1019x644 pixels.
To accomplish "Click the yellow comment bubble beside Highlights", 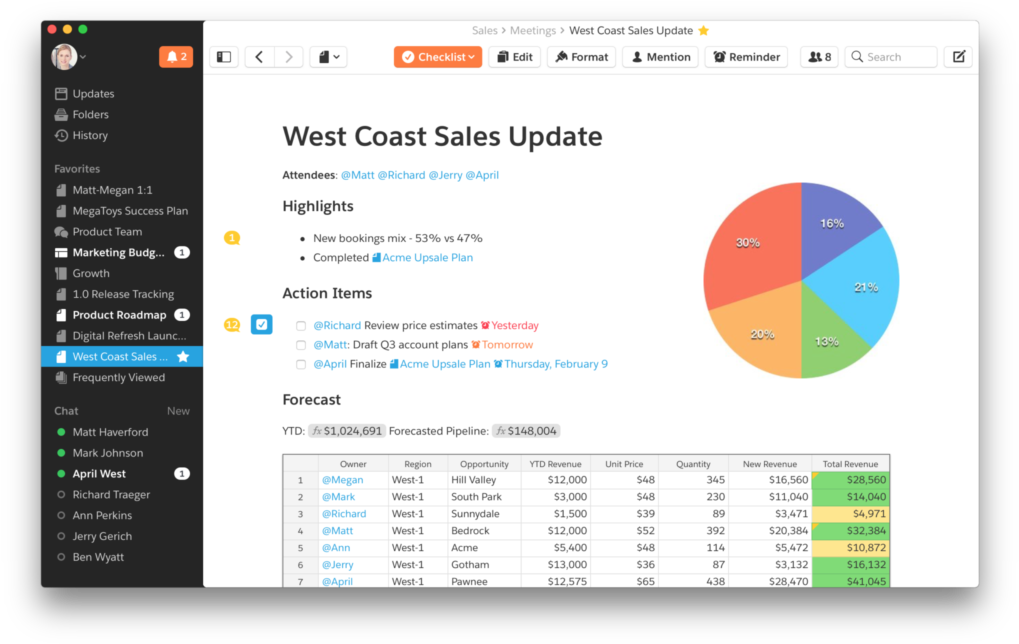I will pyautogui.click(x=232, y=238).
